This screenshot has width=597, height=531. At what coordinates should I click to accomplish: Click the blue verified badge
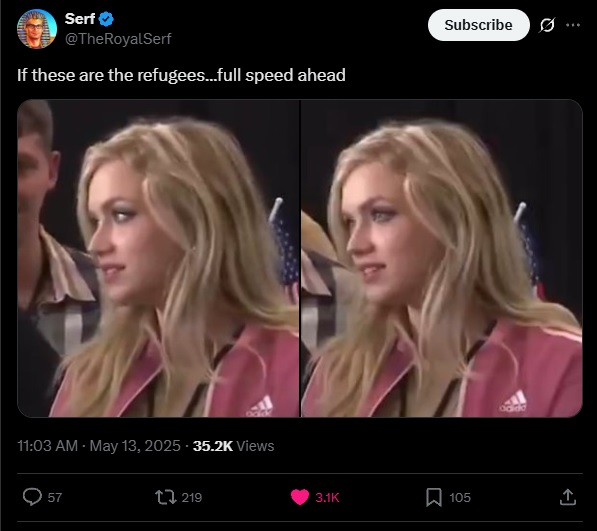coord(106,19)
